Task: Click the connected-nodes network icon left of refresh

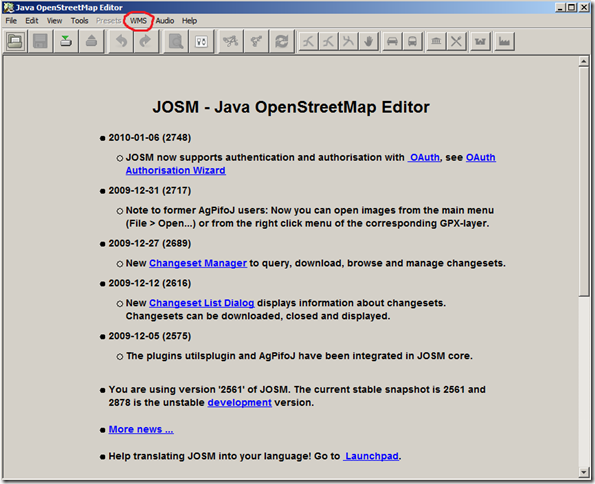Action: pyautogui.click(x=230, y=41)
